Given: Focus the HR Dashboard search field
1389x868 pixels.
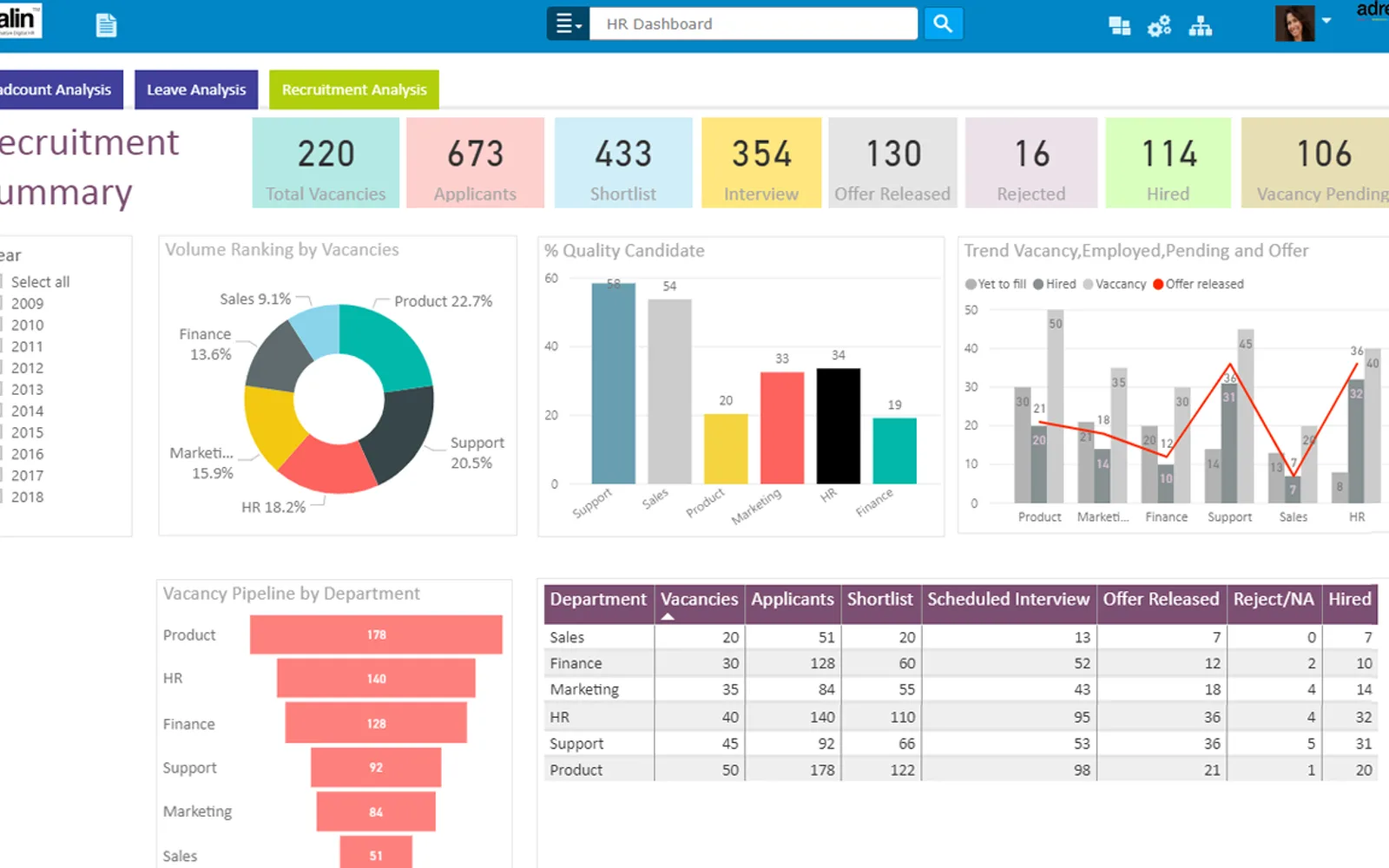Looking at the screenshot, I should pos(754,24).
